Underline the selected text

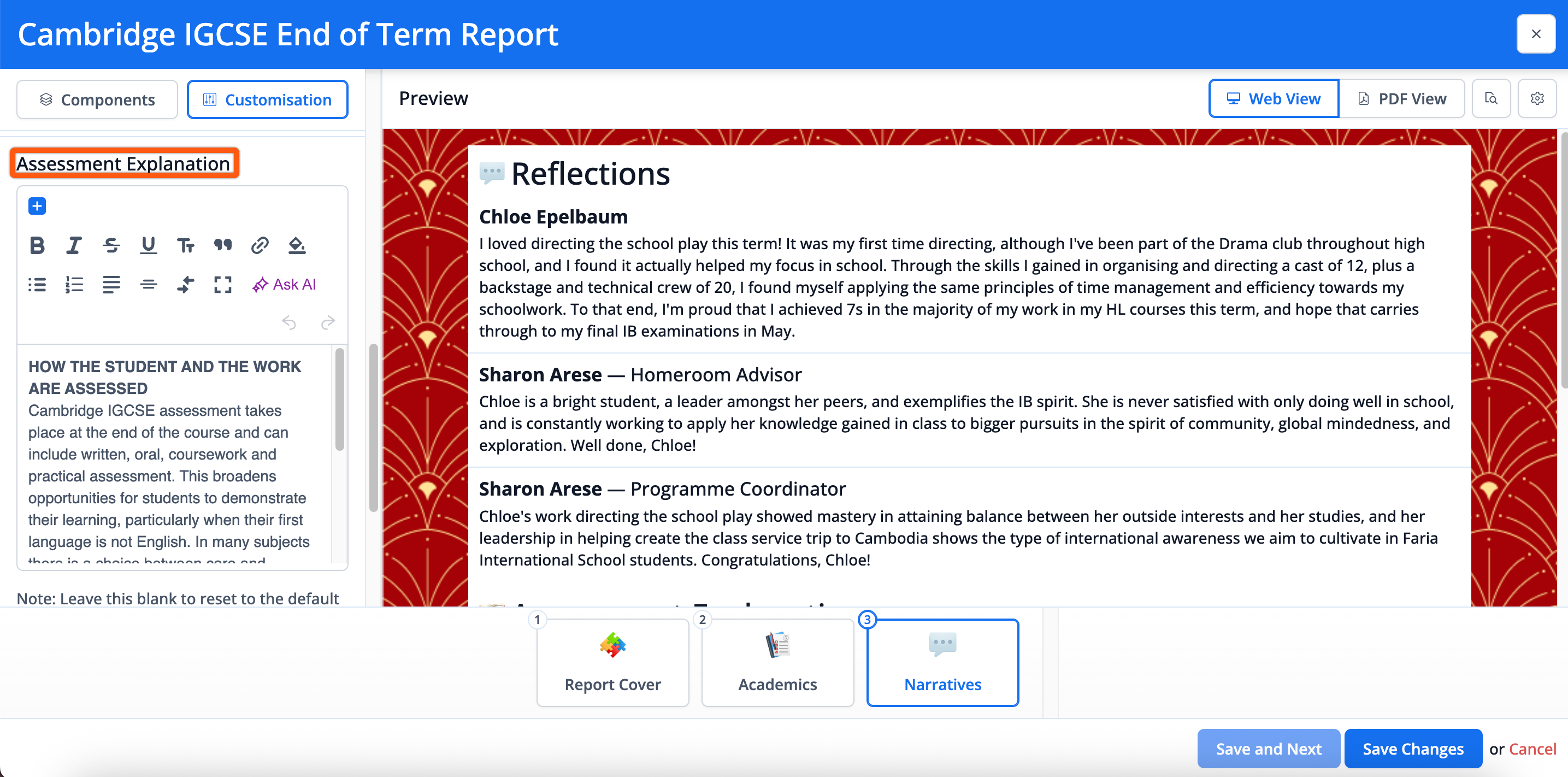148,245
